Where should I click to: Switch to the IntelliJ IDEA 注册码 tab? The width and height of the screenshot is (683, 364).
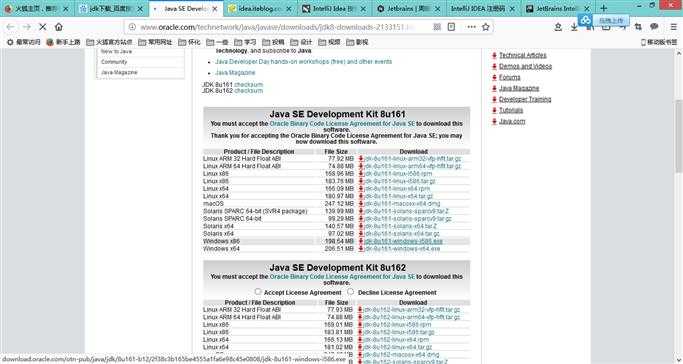[483, 8]
